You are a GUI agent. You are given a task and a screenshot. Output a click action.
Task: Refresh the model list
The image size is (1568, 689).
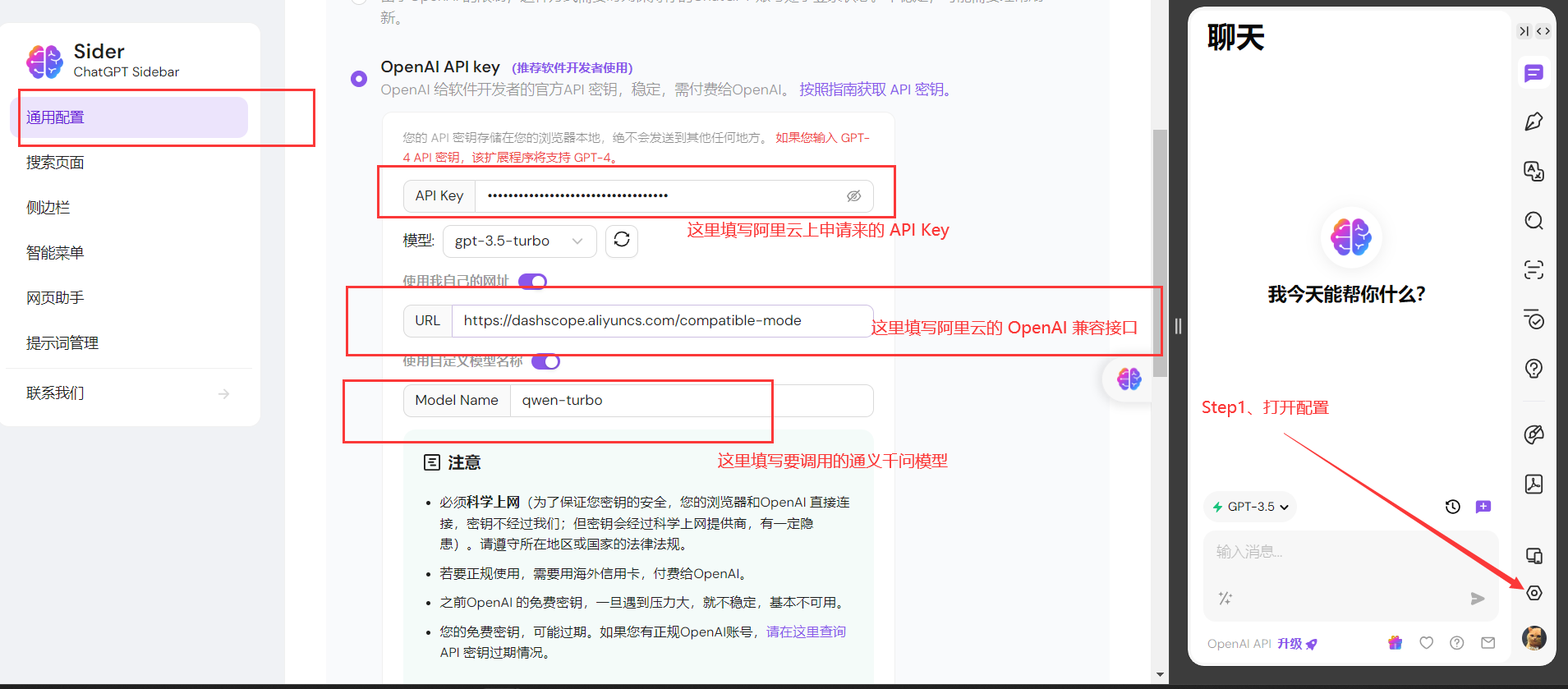coord(622,240)
